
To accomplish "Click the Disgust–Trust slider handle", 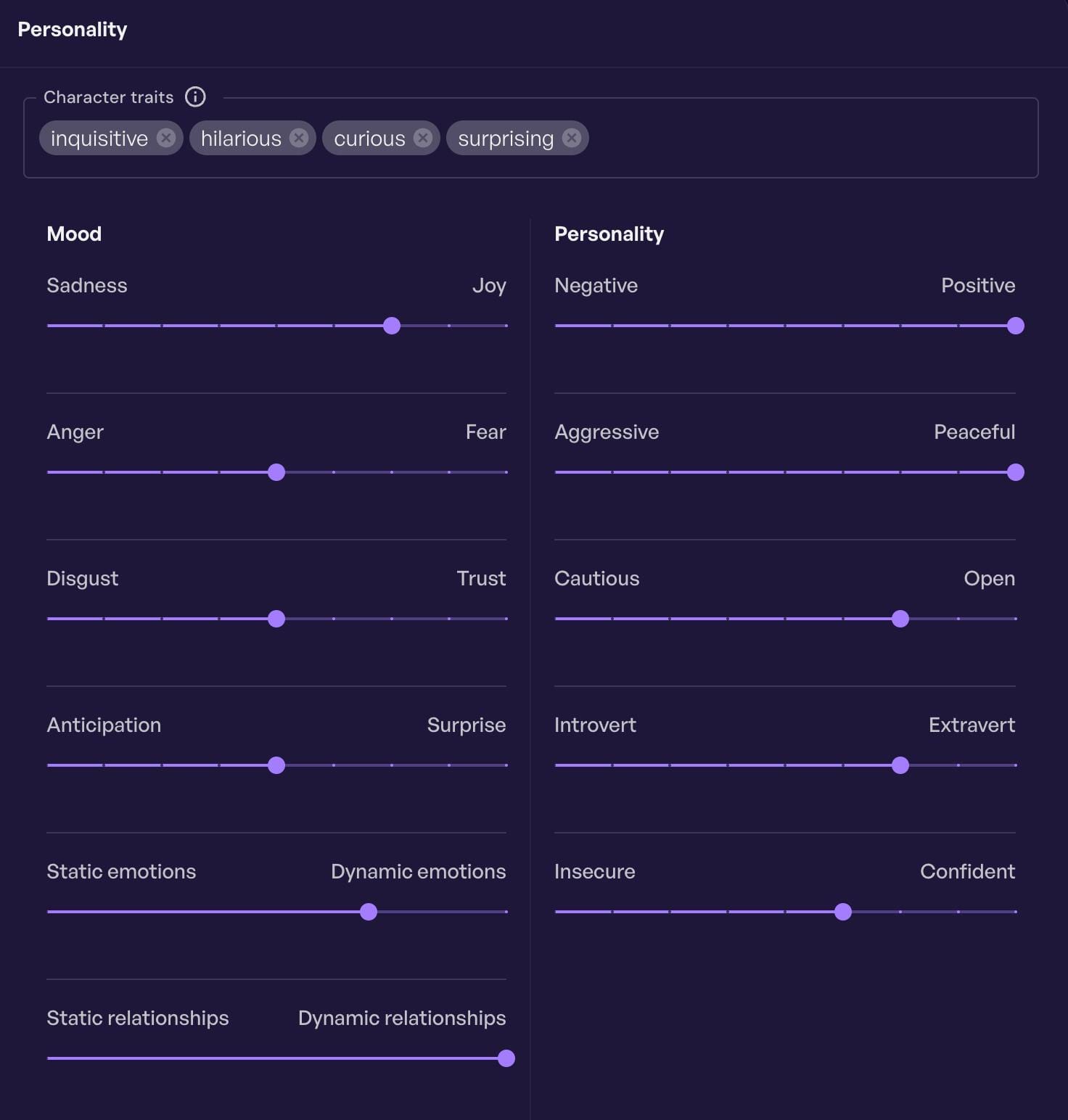I will point(276,619).
